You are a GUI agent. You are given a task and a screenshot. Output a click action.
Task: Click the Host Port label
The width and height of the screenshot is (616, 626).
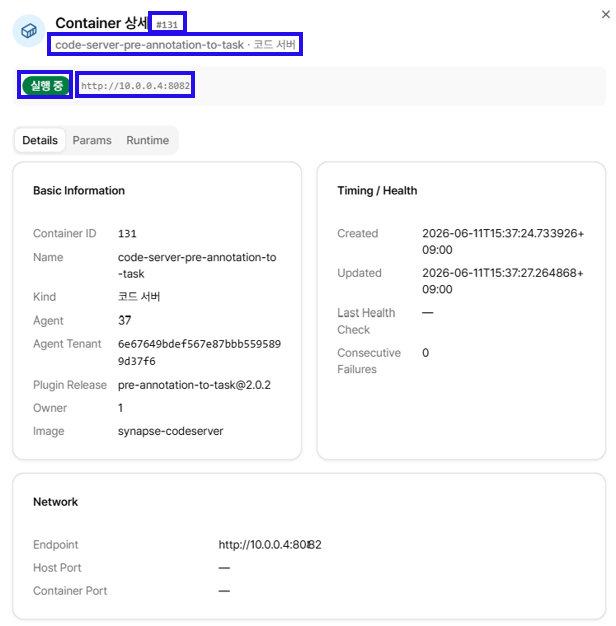57,568
